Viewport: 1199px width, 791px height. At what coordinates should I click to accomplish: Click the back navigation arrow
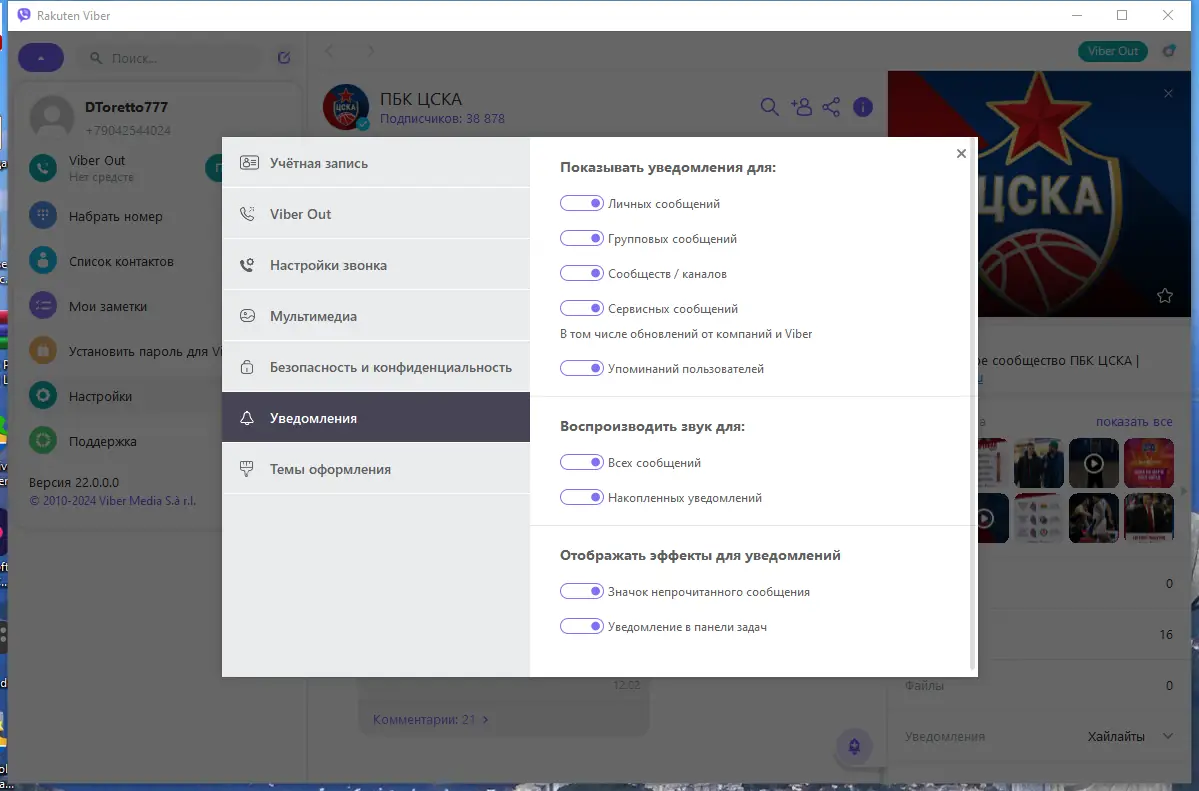click(x=330, y=50)
